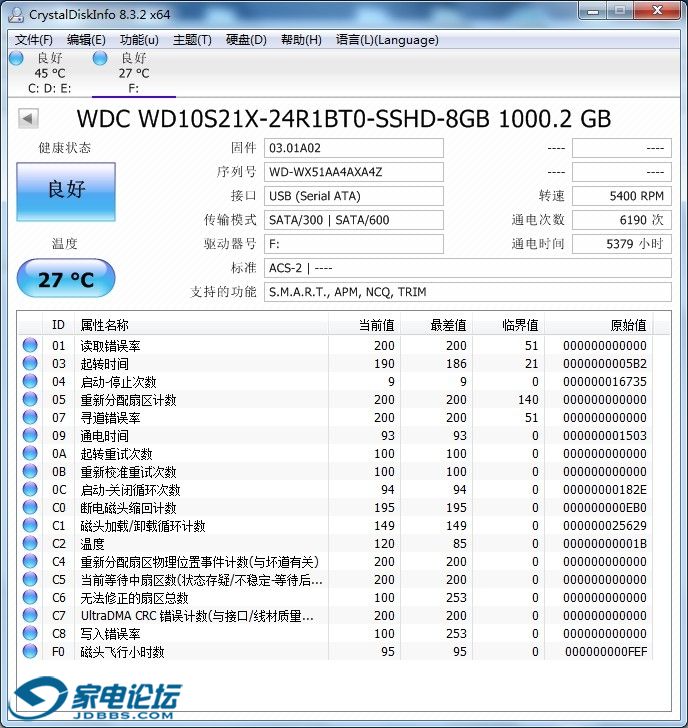Click the standard field ACS-2
Viewport: 688px width, 728px height.
point(468,268)
